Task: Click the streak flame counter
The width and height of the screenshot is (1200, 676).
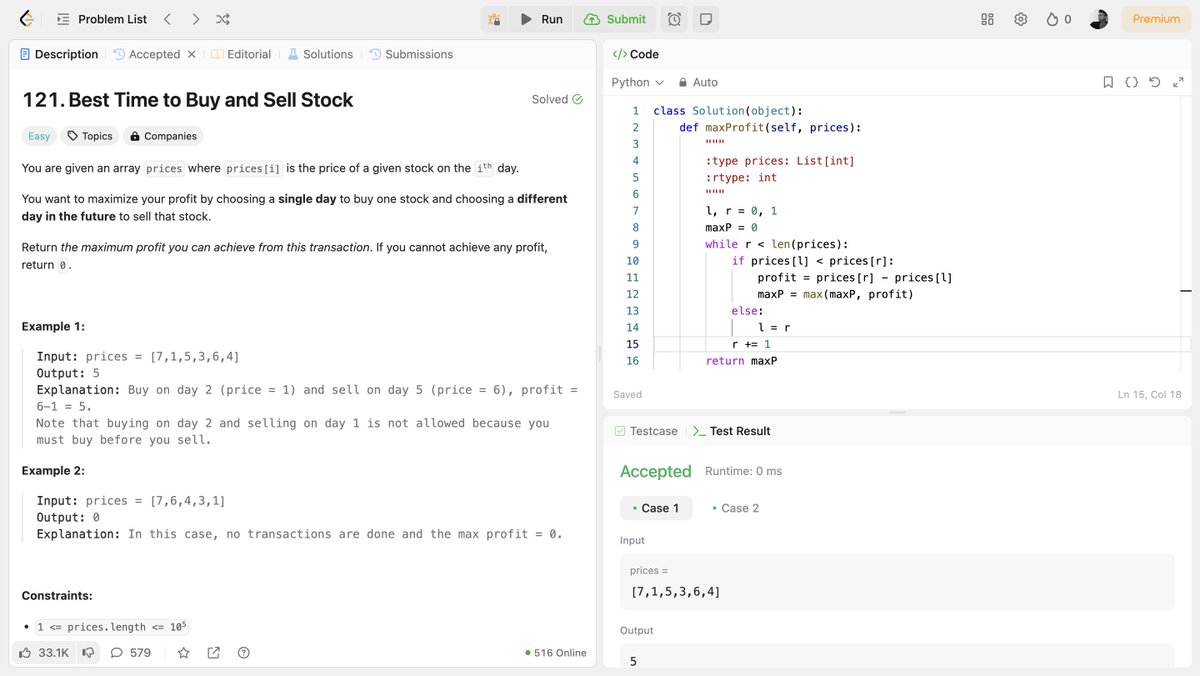Action: pos(1058,19)
